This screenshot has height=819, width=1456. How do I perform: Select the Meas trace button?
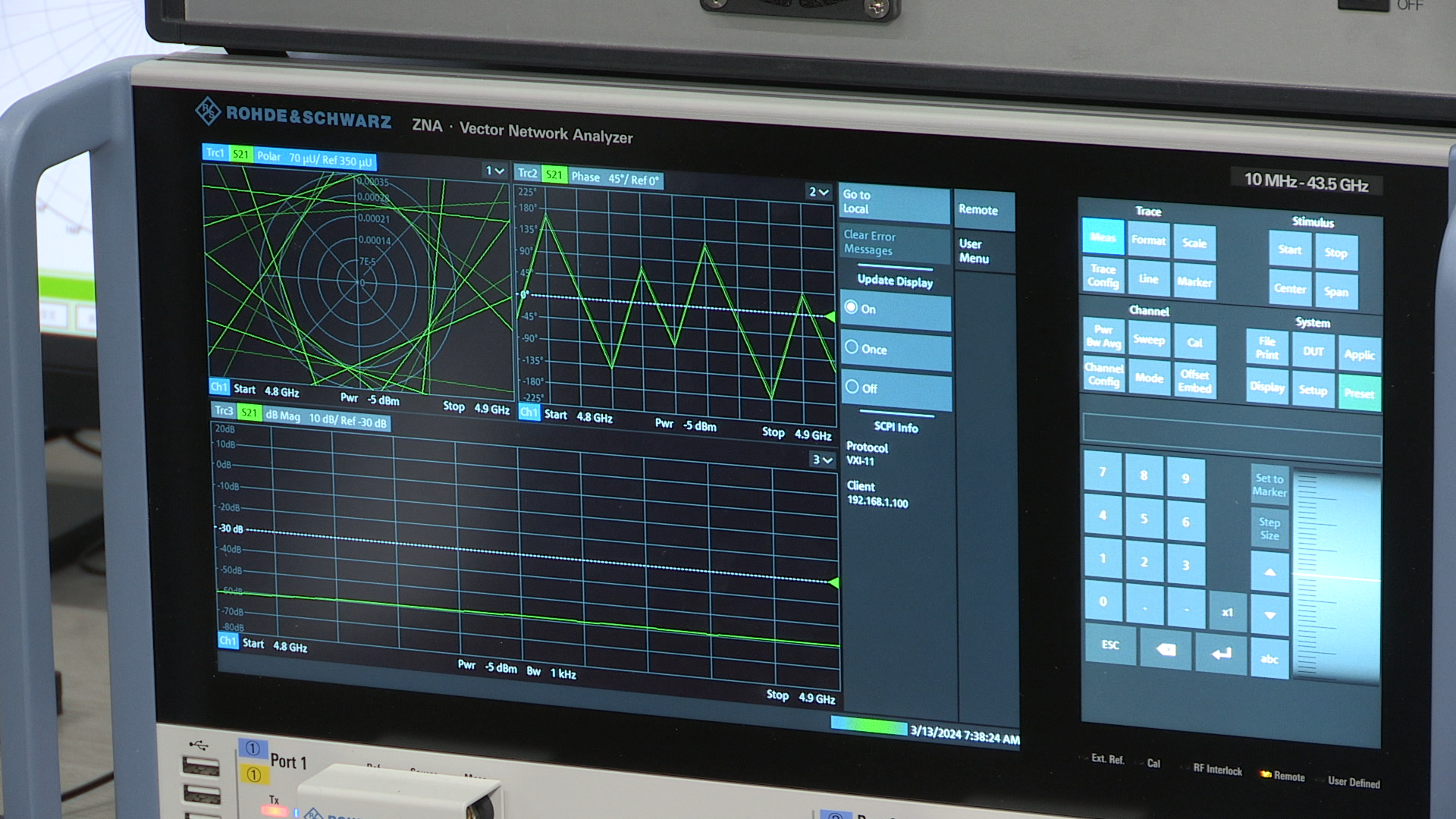tap(1103, 237)
